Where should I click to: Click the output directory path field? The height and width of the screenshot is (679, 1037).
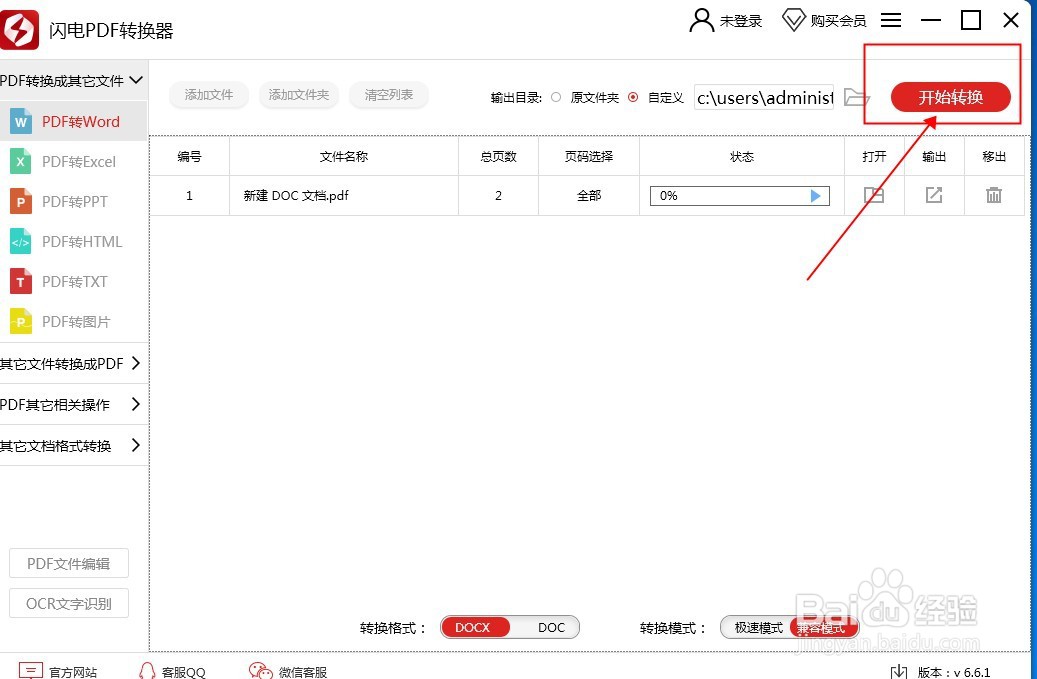coord(764,98)
